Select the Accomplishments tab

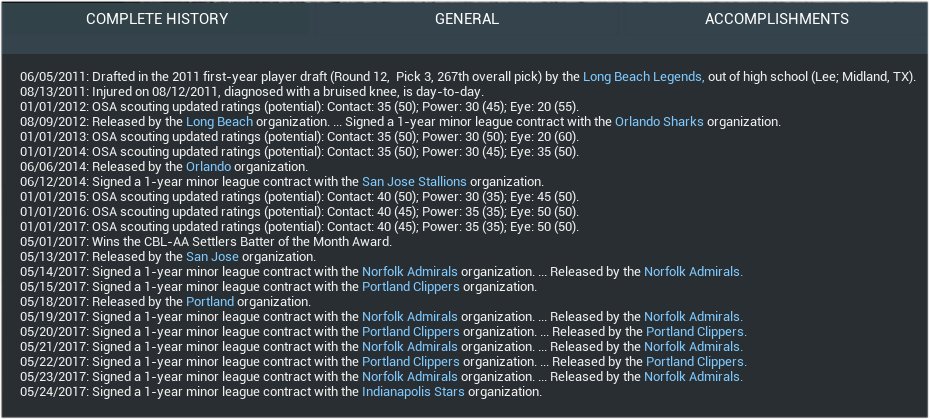click(776, 19)
